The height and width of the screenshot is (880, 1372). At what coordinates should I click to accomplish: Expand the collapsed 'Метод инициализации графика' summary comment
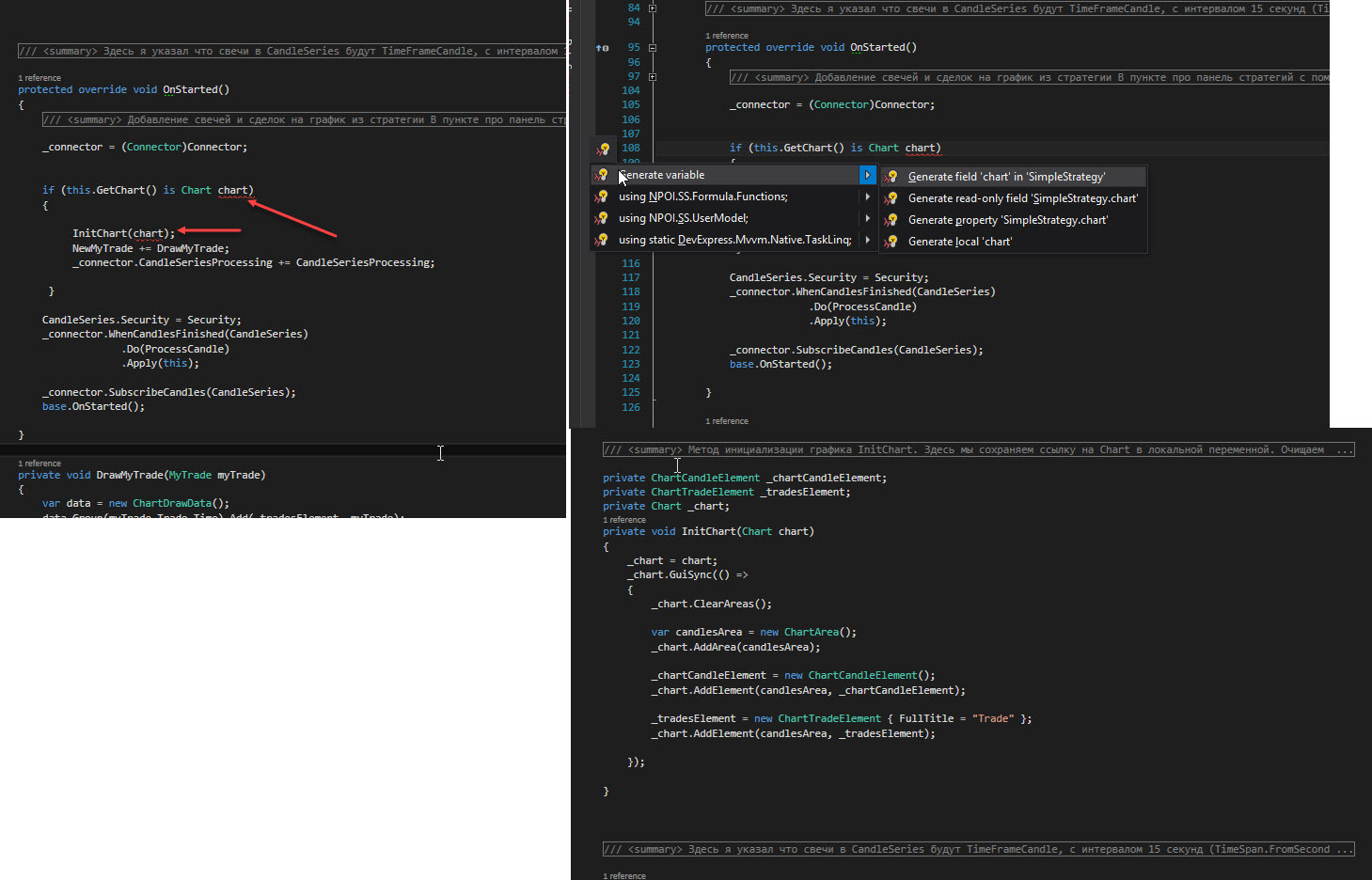point(978,450)
